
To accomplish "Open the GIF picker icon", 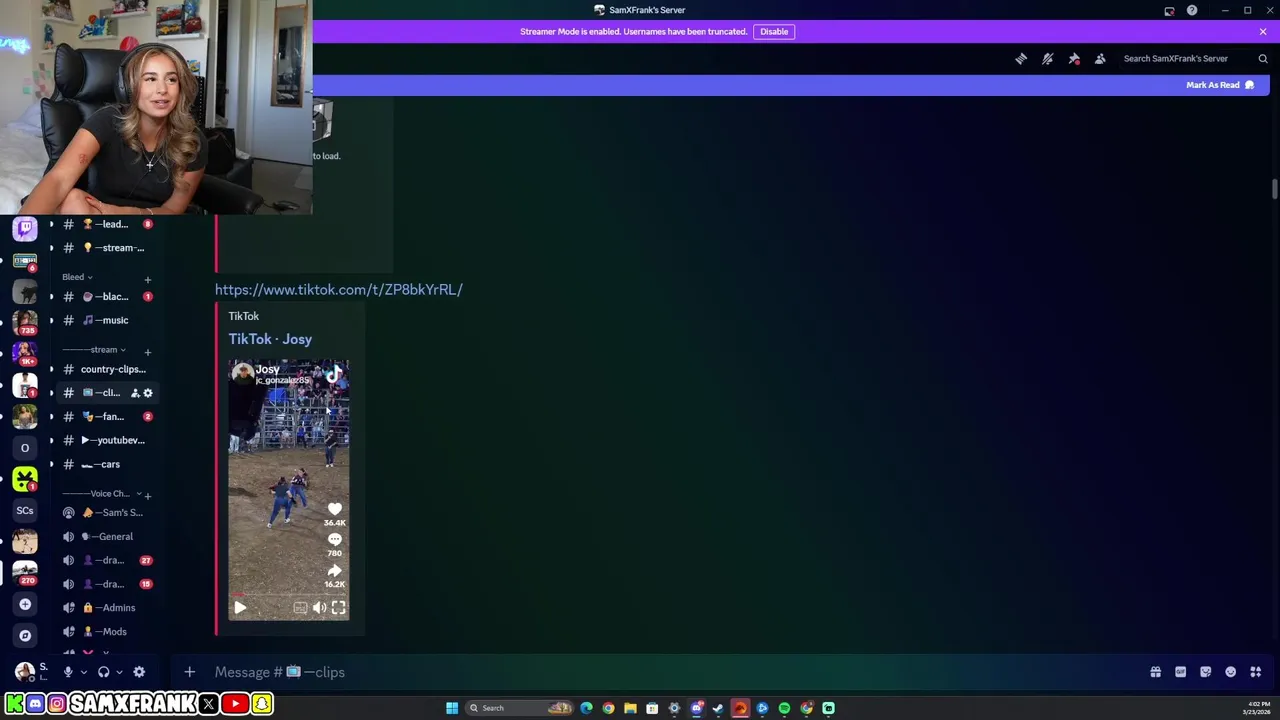I will [1180, 672].
